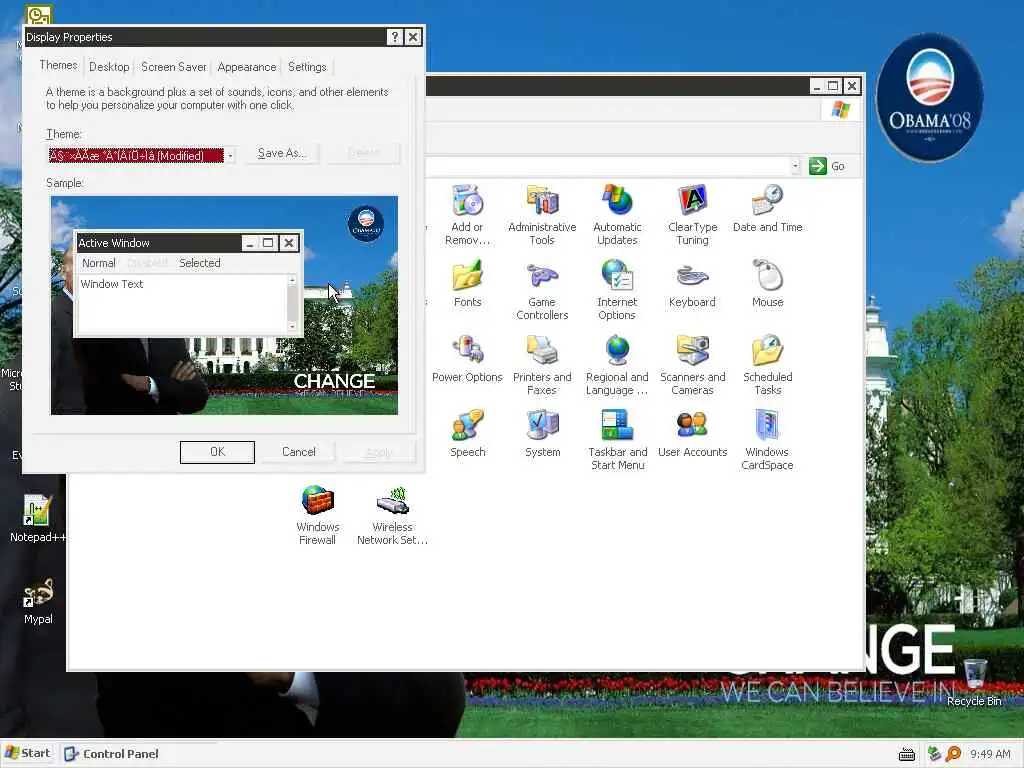
Task: Open Game Controllers applet
Action: click(542, 290)
